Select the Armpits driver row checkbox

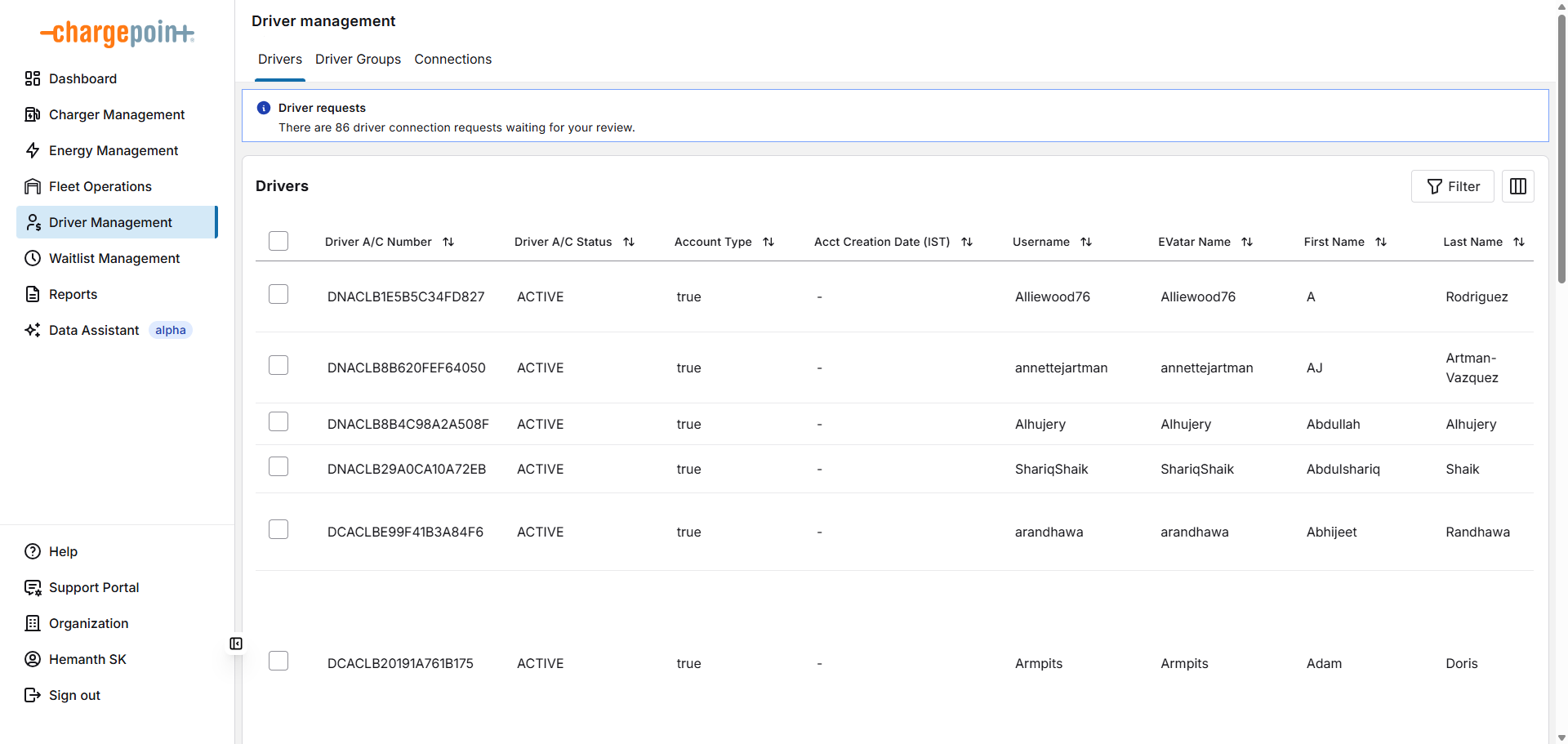point(278,661)
